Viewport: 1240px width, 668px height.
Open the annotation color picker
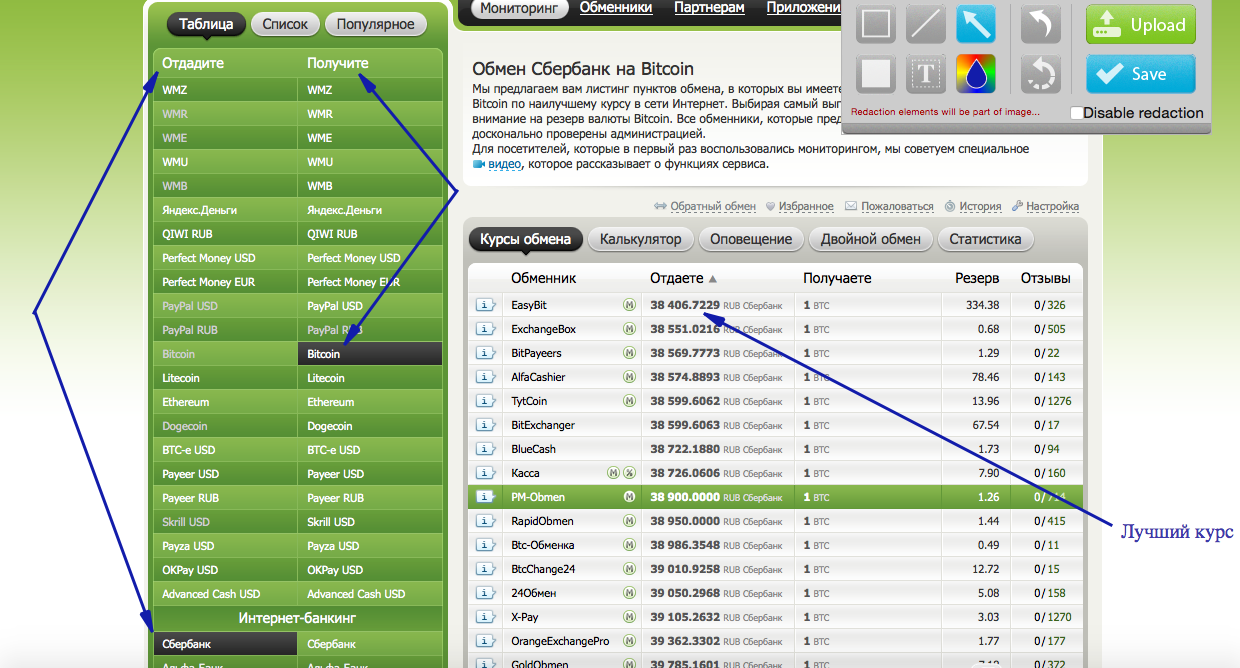tap(976, 73)
